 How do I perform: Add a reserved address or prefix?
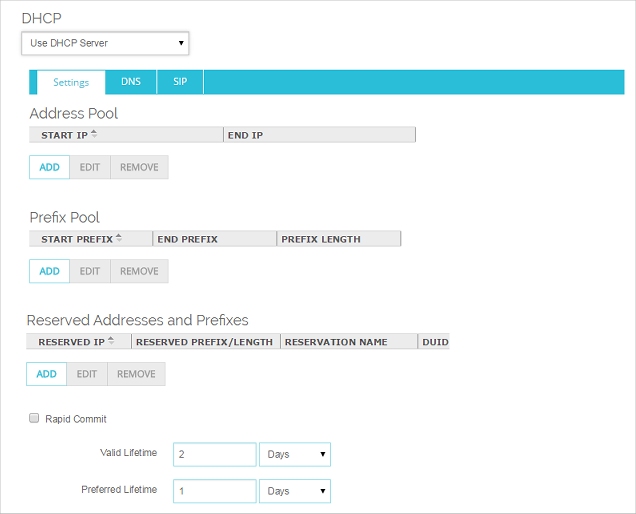pos(46,374)
